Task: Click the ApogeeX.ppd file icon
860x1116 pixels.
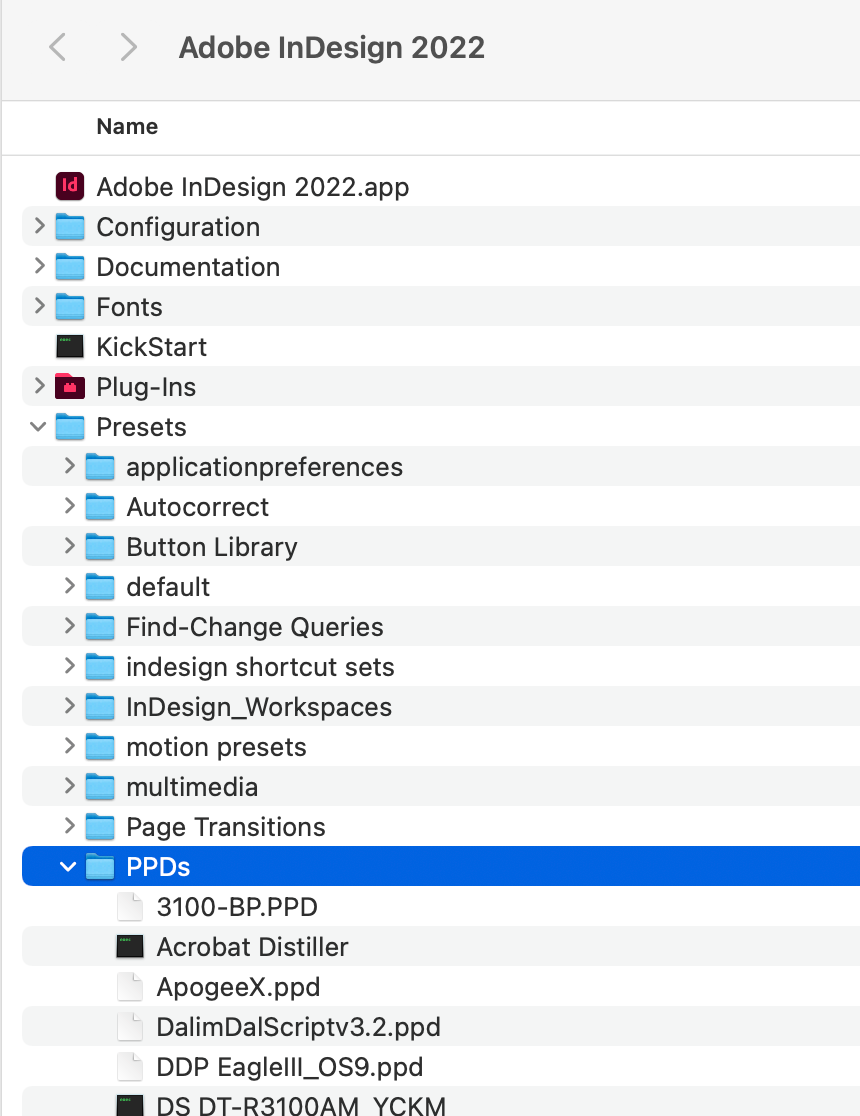Action: (x=130, y=986)
